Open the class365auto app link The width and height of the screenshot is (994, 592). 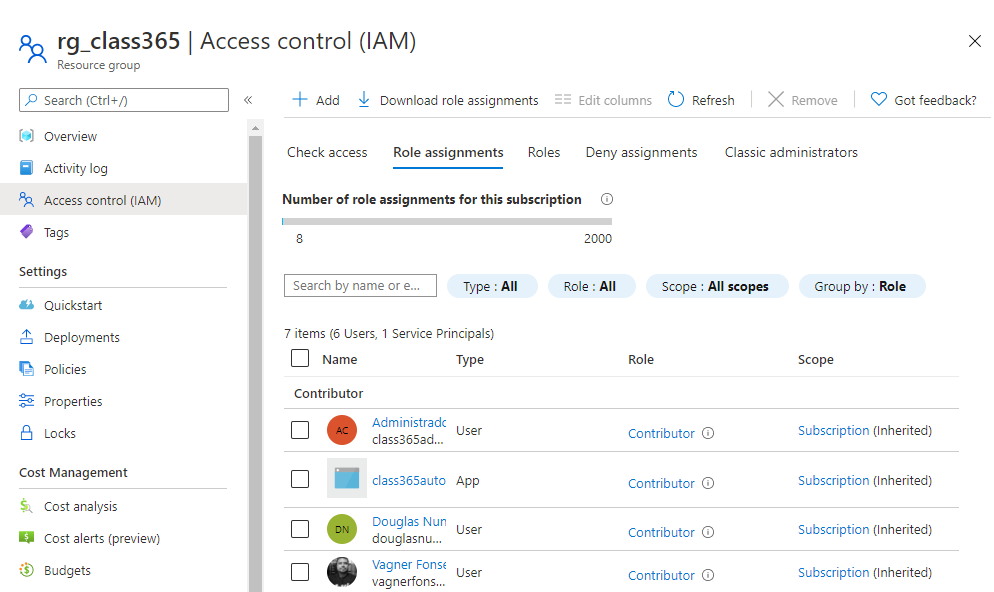coord(409,480)
